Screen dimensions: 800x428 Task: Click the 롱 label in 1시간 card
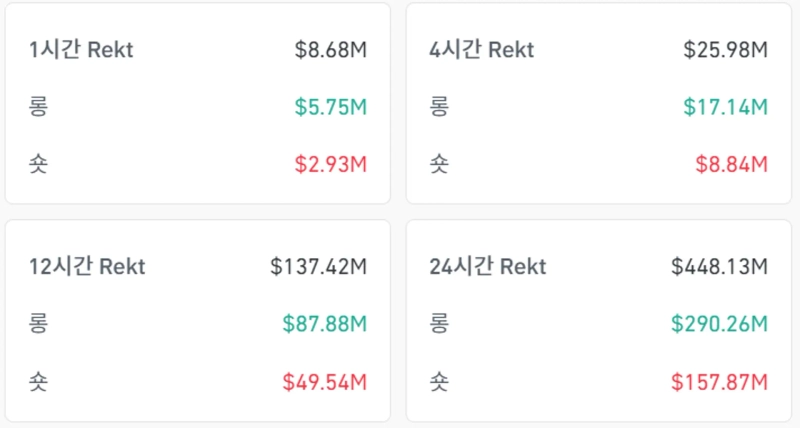pyautogui.click(x=39, y=107)
